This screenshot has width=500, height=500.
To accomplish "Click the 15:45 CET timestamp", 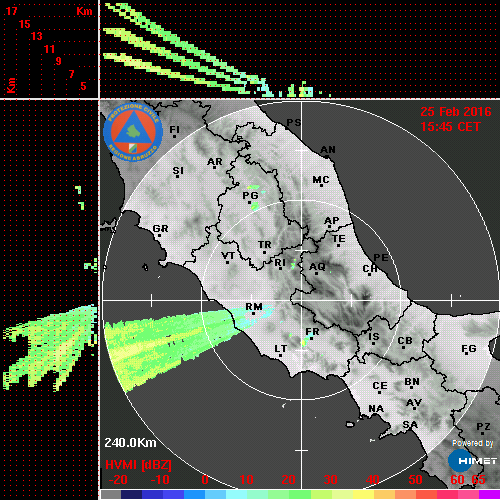I will 450,127.
